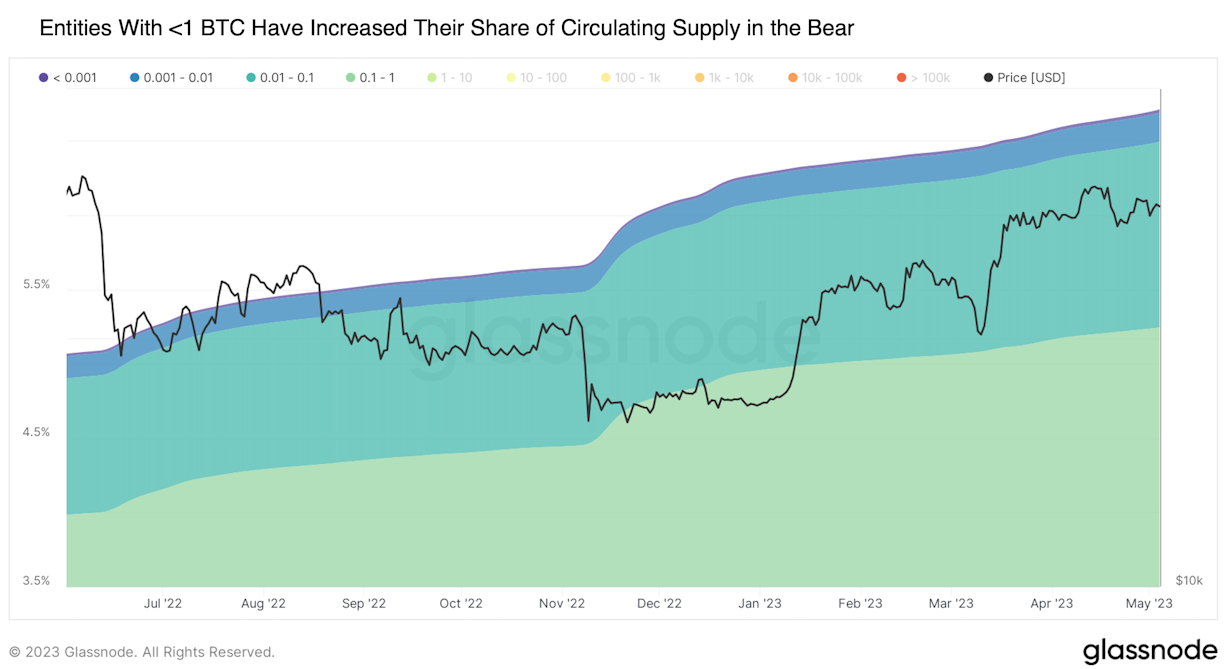Show the '100 - 1k' legend series
1224x669 pixels.
(630, 77)
